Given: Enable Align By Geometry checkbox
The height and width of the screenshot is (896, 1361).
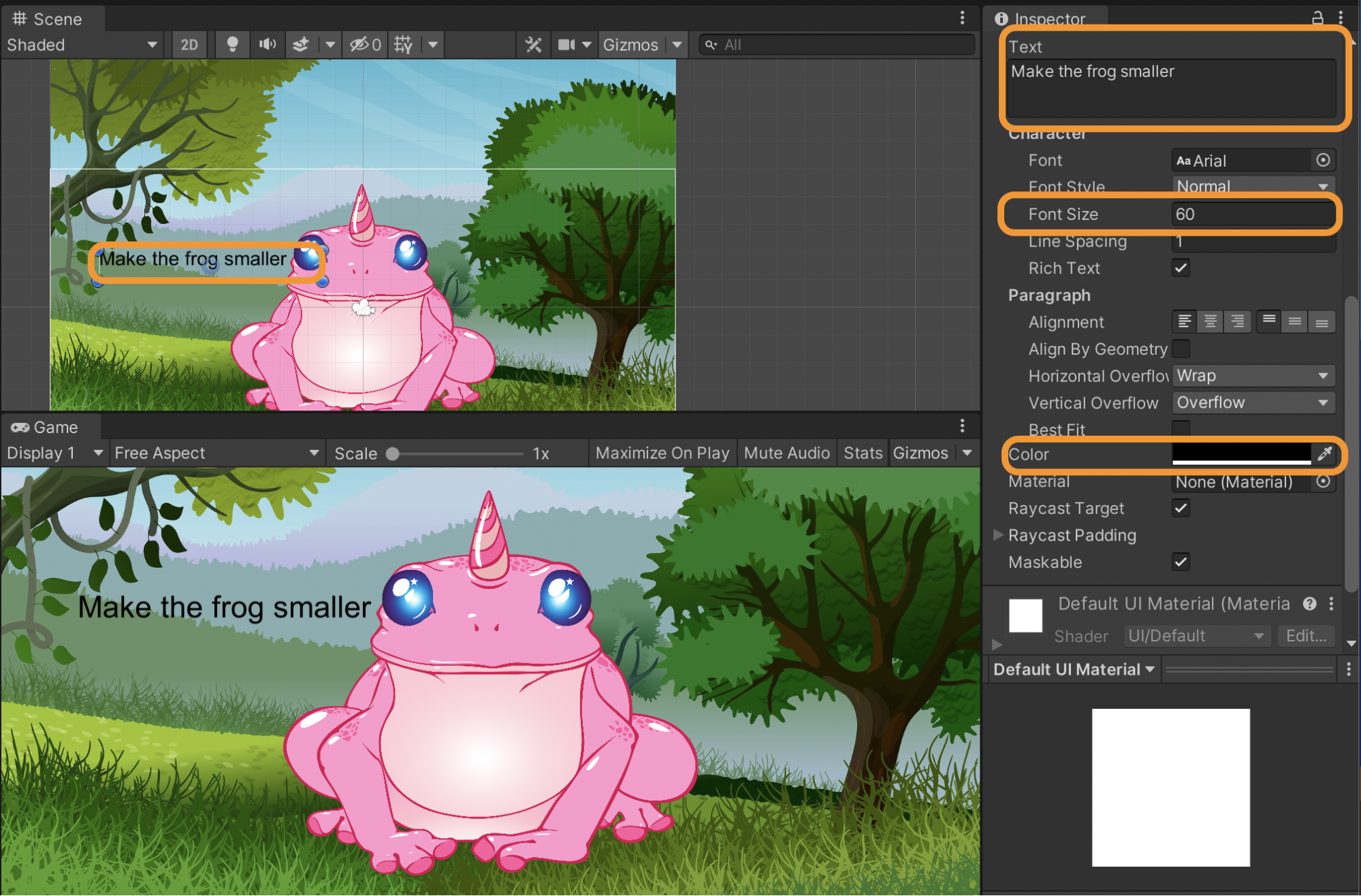Looking at the screenshot, I should pyautogui.click(x=1181, y=349).
